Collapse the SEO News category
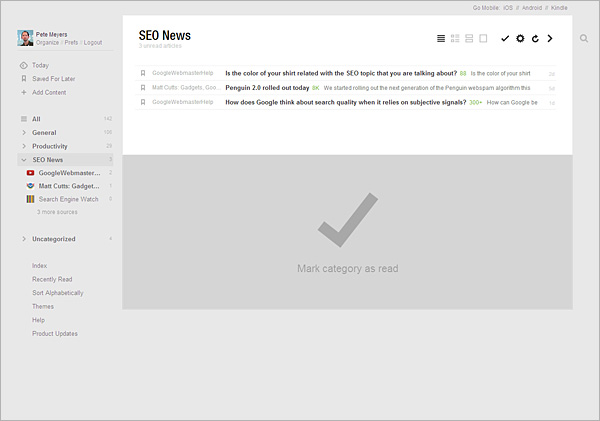The width and height of the screenshot is (600, 421). (x=24, y=160)
